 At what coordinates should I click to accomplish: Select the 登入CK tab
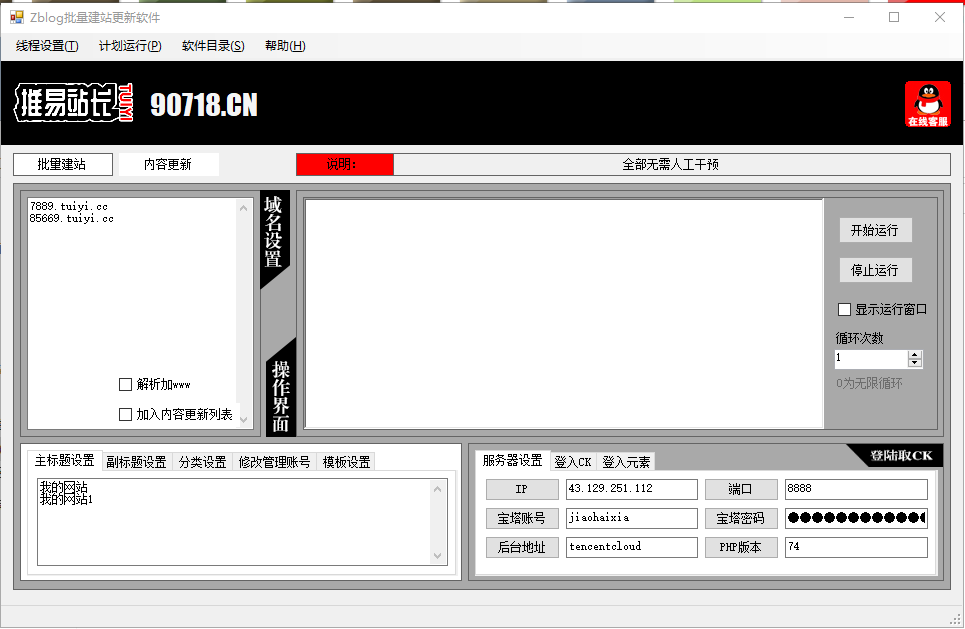572,462
